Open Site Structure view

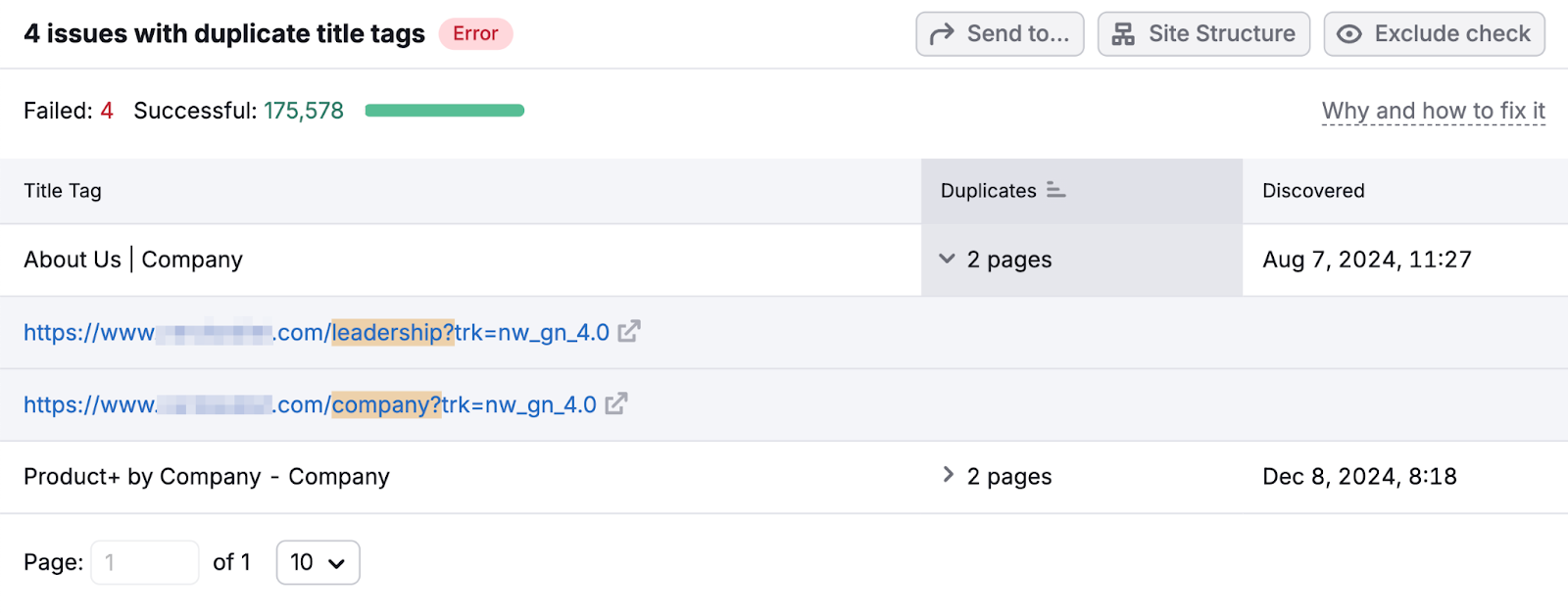1203,33
